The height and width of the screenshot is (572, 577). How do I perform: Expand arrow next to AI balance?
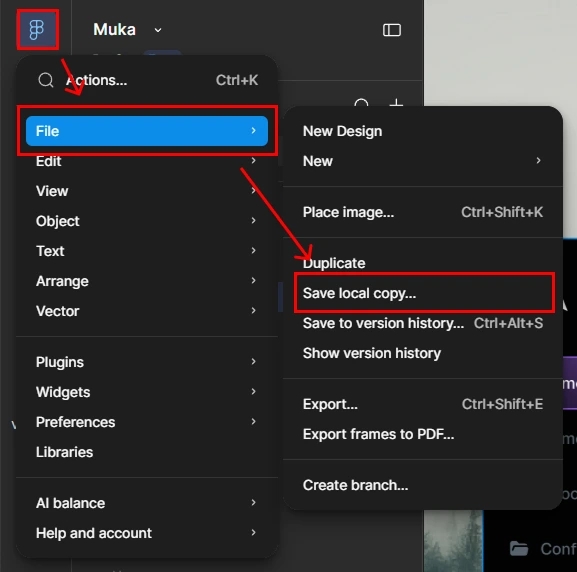click(254, 502)
